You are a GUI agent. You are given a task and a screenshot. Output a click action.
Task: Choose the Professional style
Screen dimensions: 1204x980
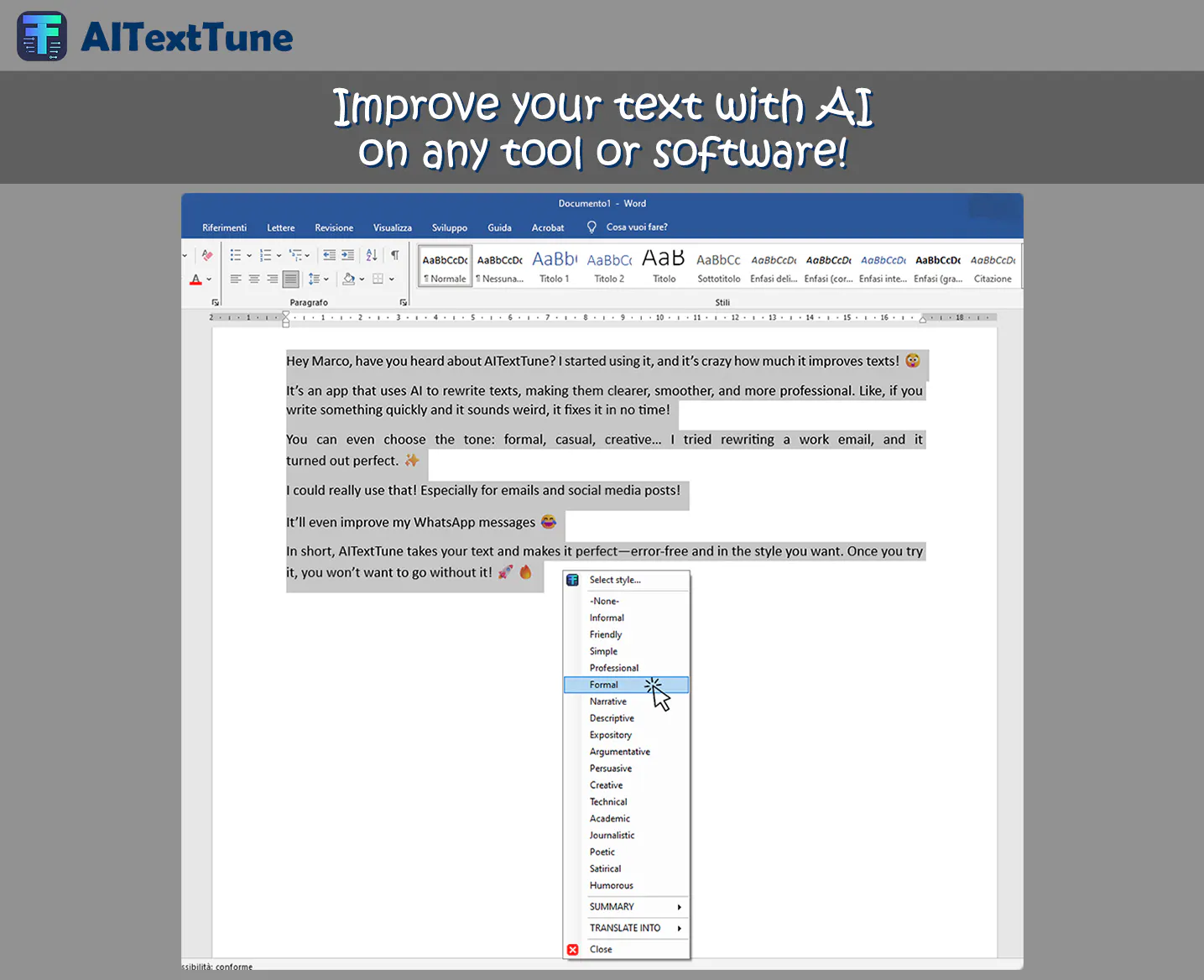click(x=627, y=668)
